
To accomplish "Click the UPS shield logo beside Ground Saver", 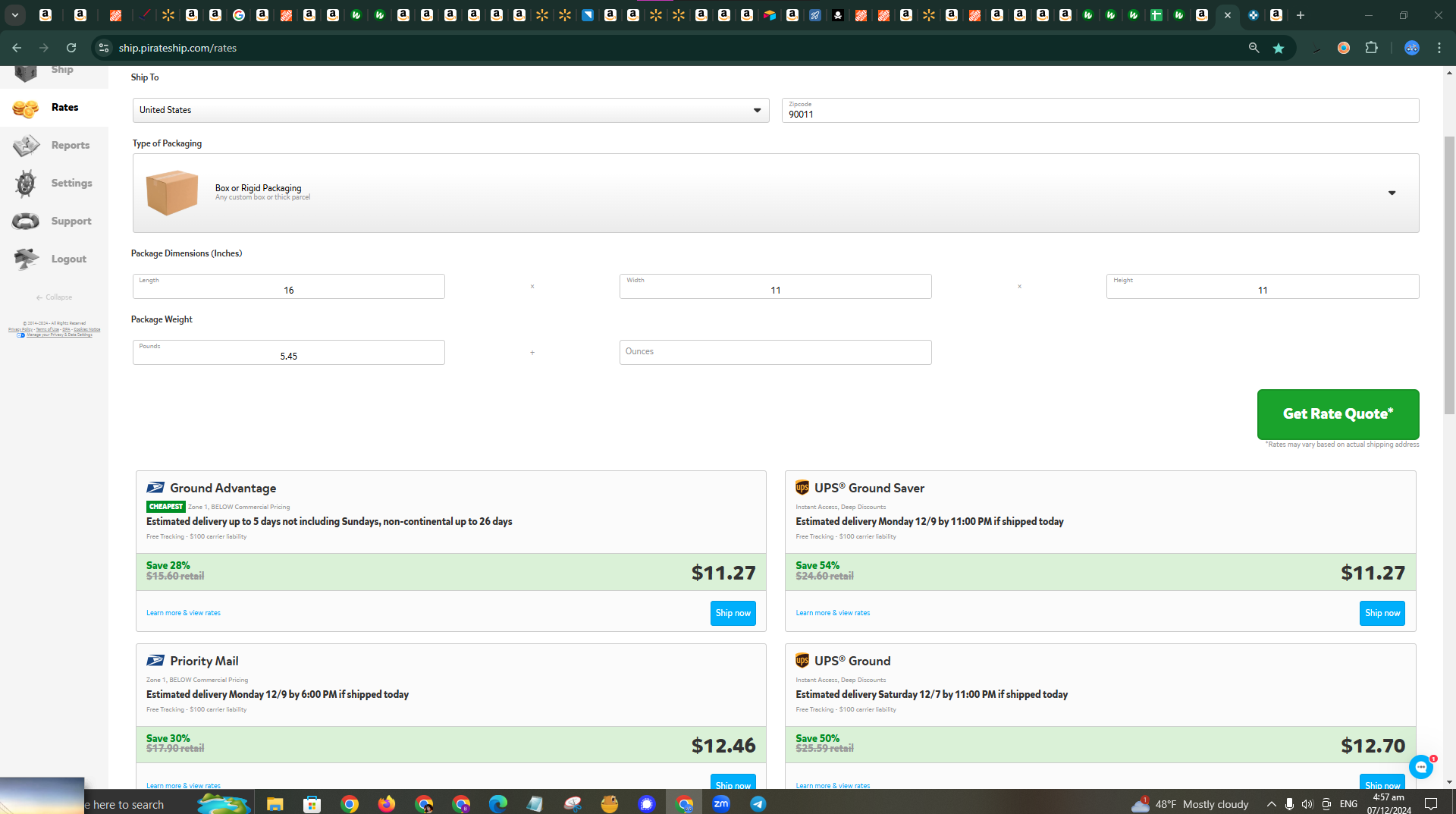I will point(802,487).
